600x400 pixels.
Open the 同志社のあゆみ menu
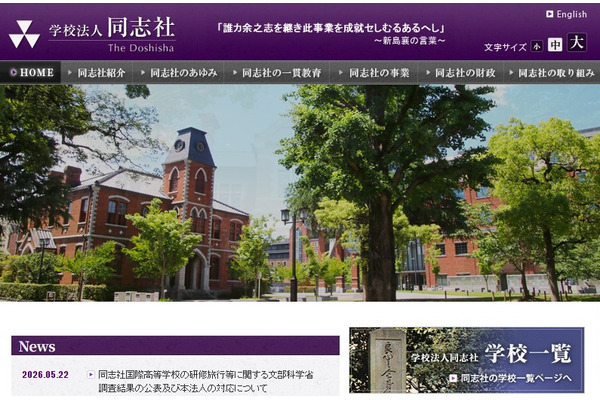(179, 72)
